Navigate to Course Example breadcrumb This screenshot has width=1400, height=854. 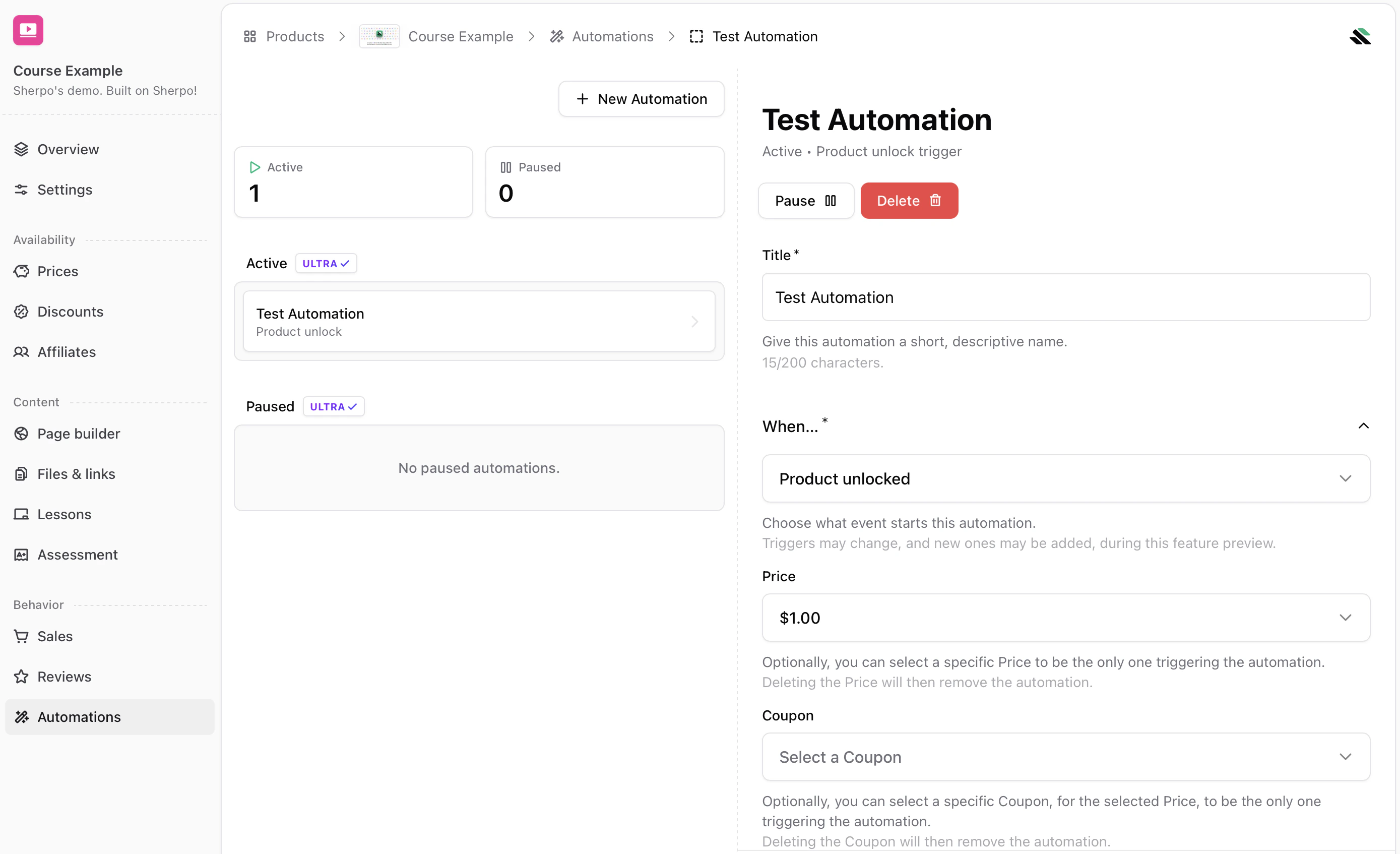click(461, 36)
